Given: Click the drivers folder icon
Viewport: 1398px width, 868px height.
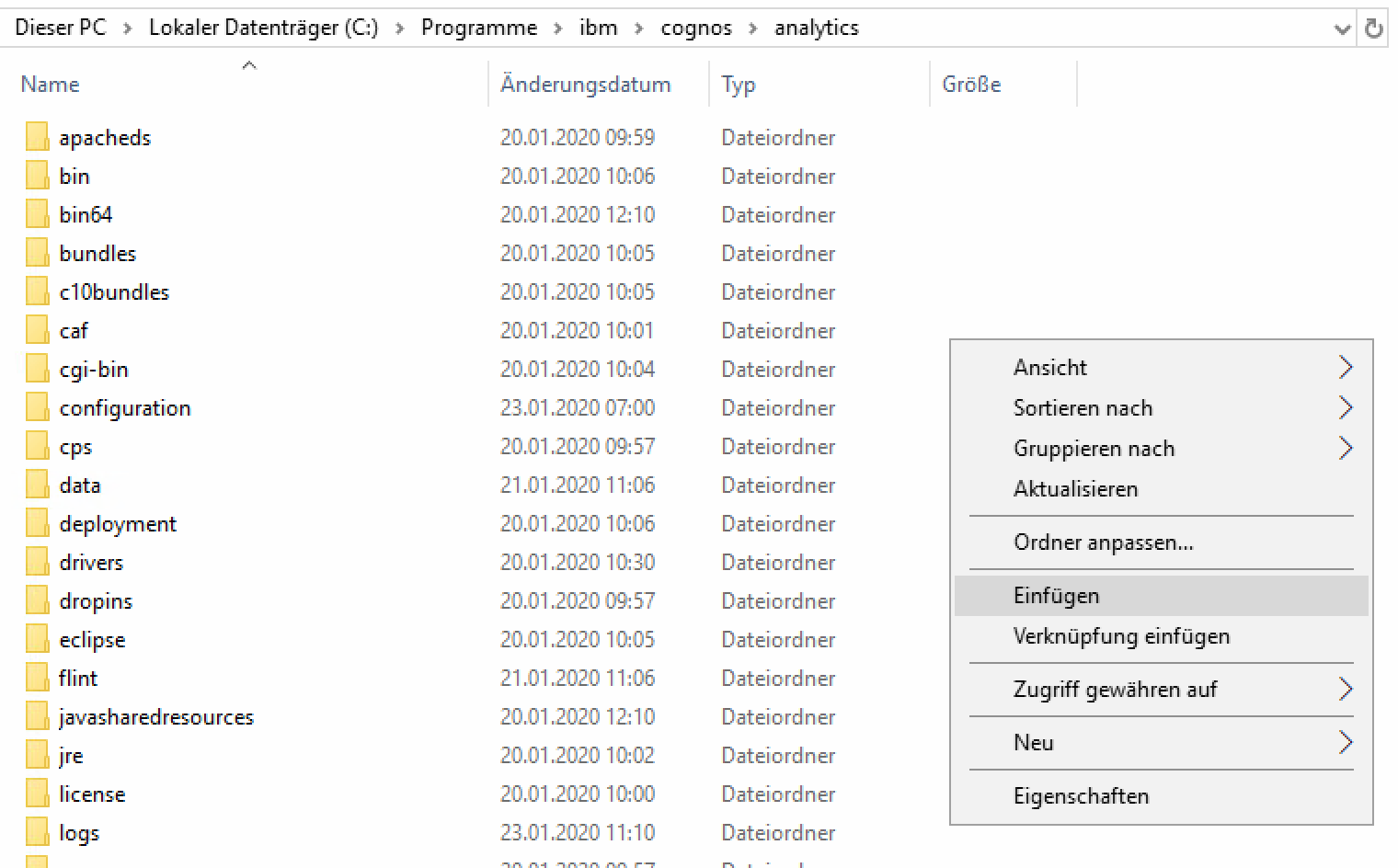Looking at the screenshot, I should [37, 562].
